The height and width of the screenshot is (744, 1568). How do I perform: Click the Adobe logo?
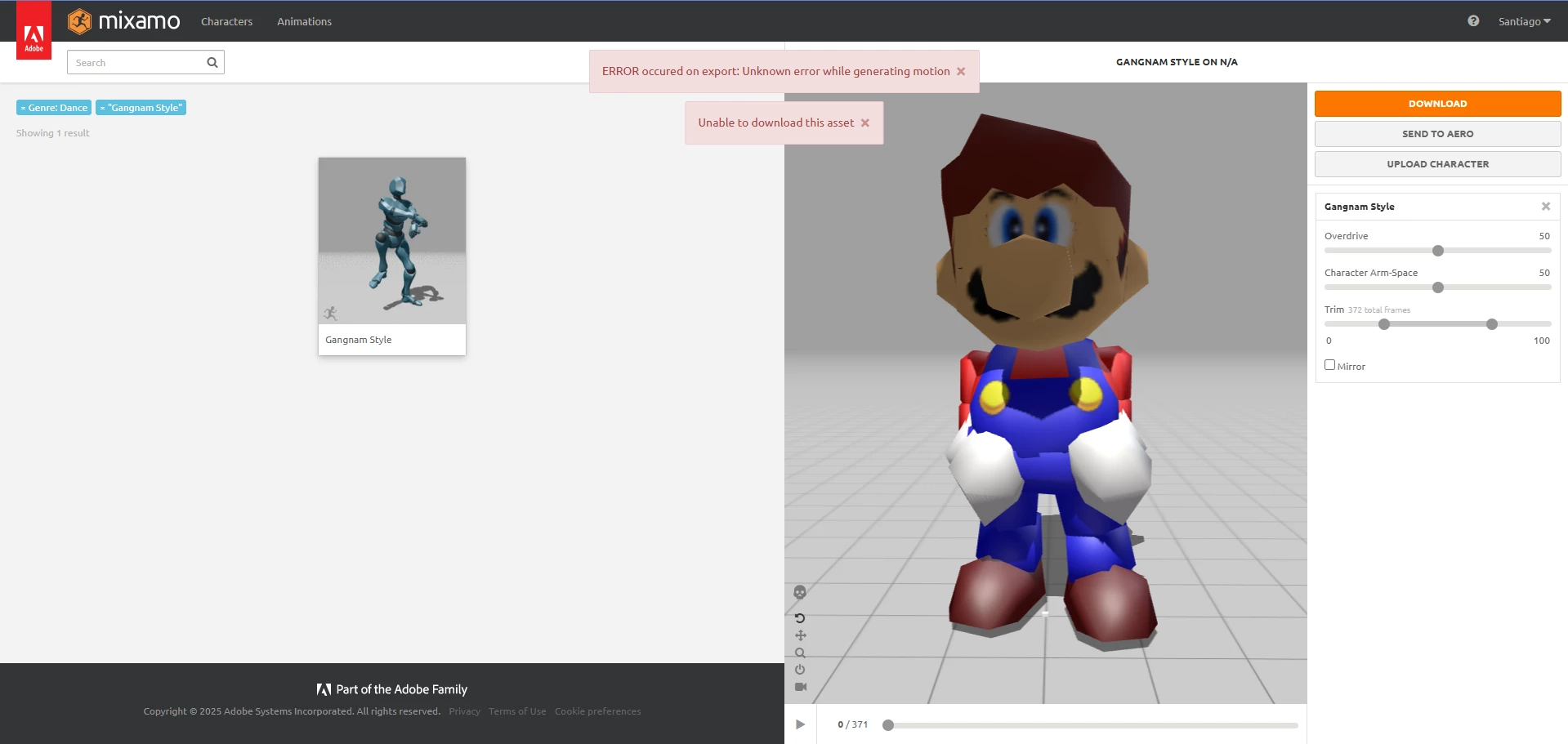[x=34, y=31]
